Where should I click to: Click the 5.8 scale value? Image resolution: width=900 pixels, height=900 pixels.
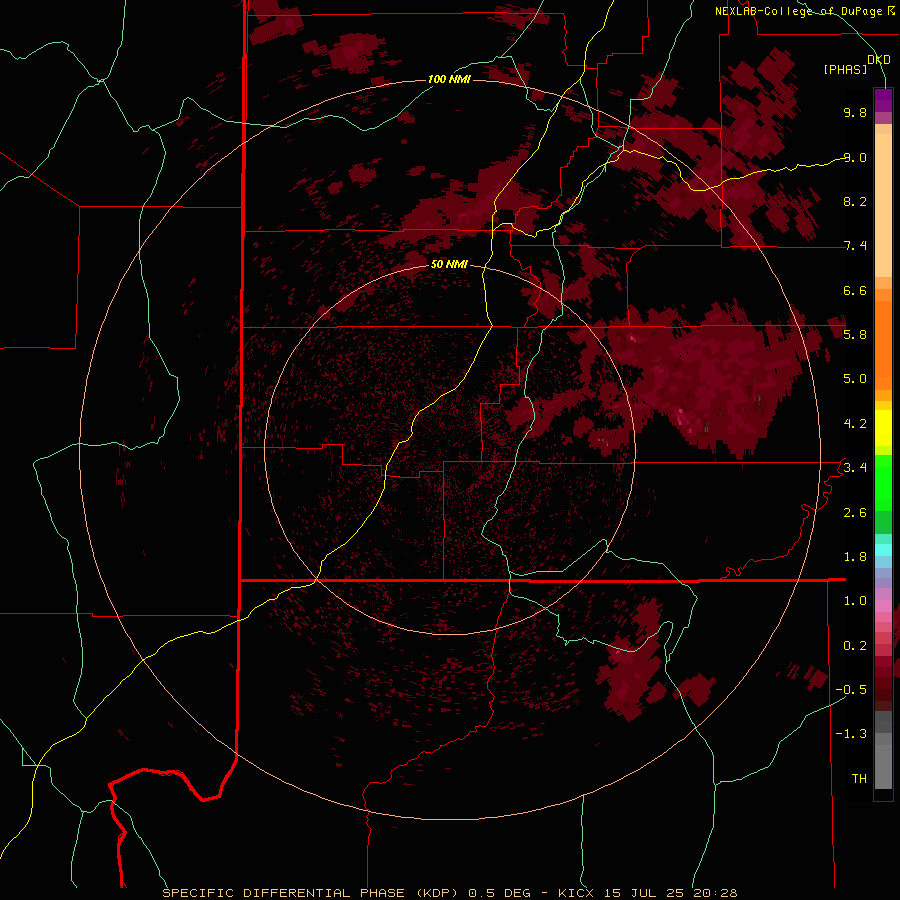(855, 334)
